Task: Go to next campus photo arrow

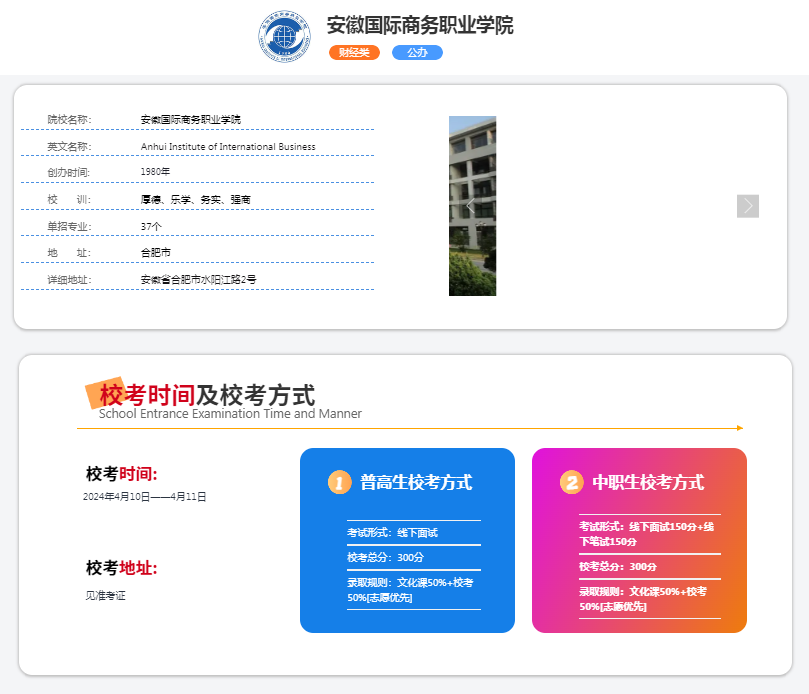Action: tap(748, 206)
